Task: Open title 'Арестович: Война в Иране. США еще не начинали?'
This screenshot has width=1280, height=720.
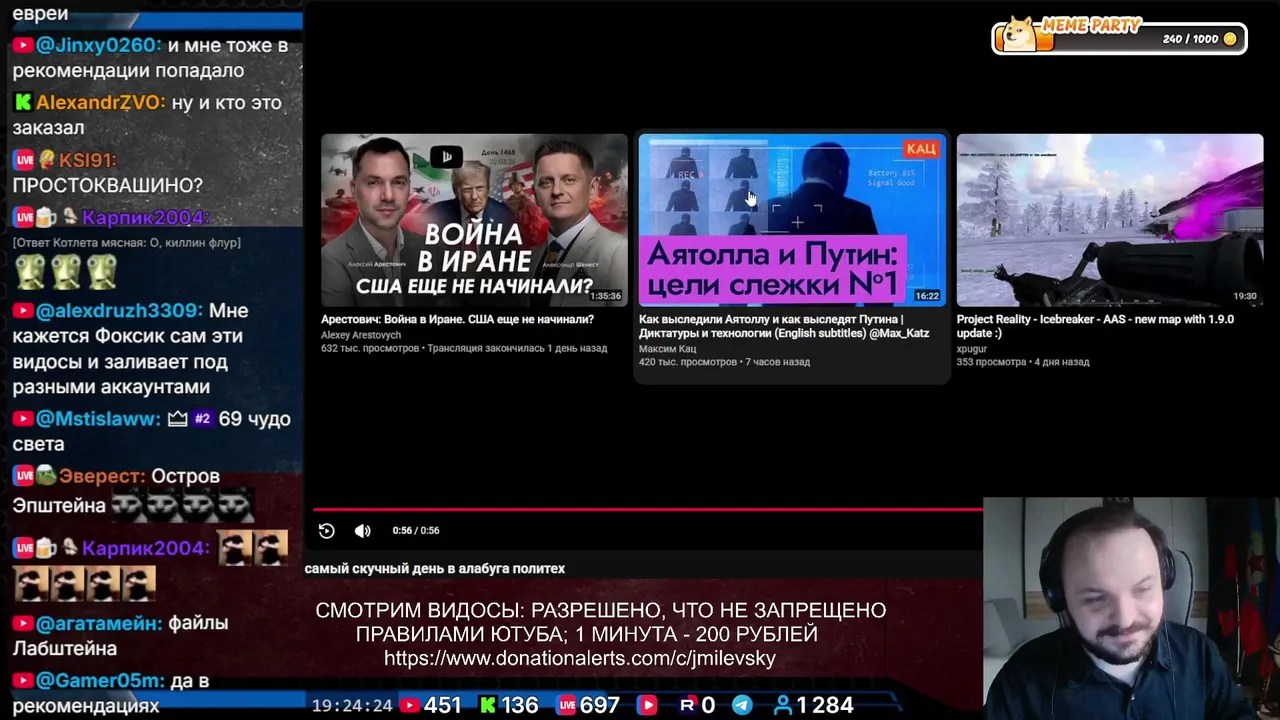Action: point(457,320)
